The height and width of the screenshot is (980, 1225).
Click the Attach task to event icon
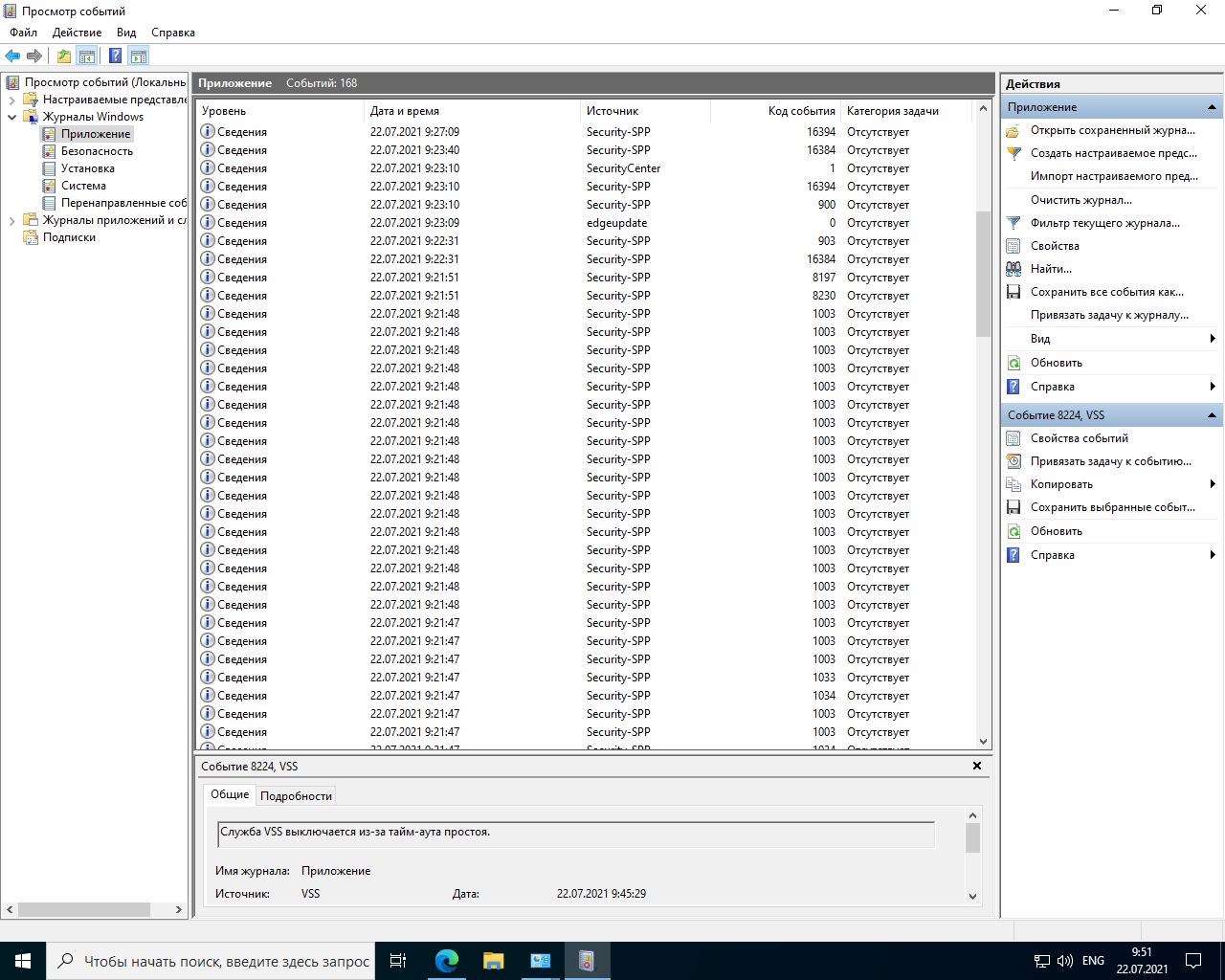pos(1013,461)
